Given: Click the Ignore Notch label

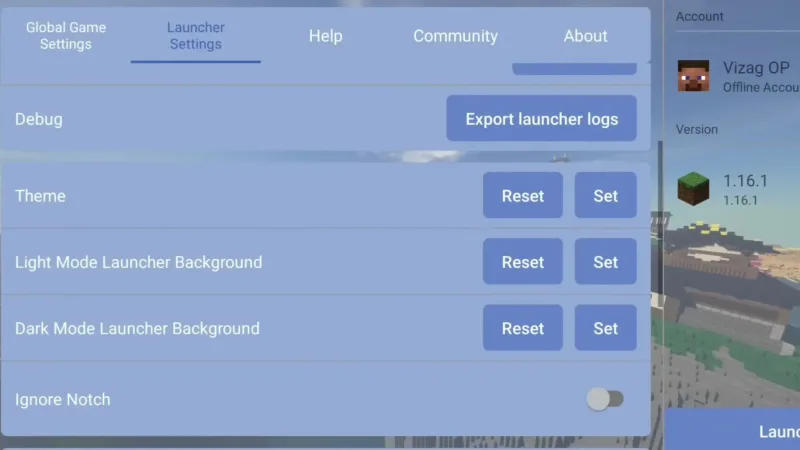Looking at the screenshot, I should 62,399.
